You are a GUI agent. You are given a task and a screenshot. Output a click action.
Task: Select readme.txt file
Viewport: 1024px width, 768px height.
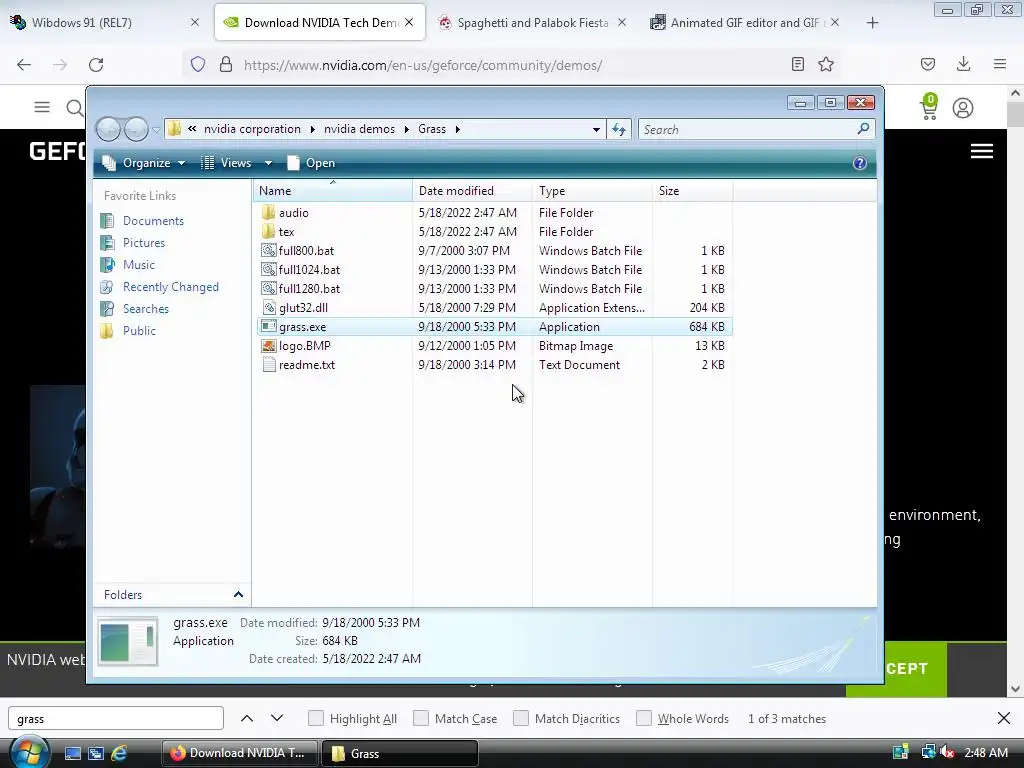click(x=494, y=364)
